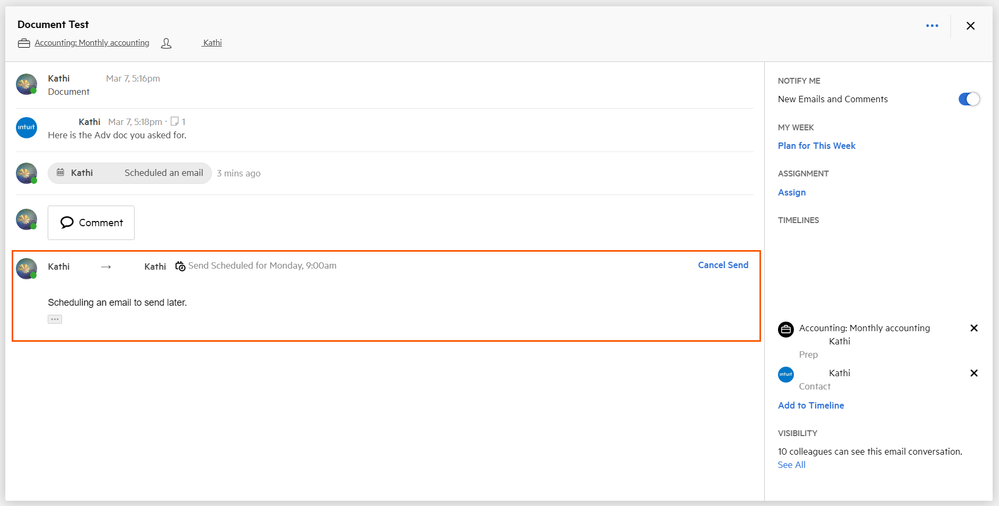Click the briefcase icon in Timelines
The width and height of the screenshot is (999, 506).
pos(786,329)
